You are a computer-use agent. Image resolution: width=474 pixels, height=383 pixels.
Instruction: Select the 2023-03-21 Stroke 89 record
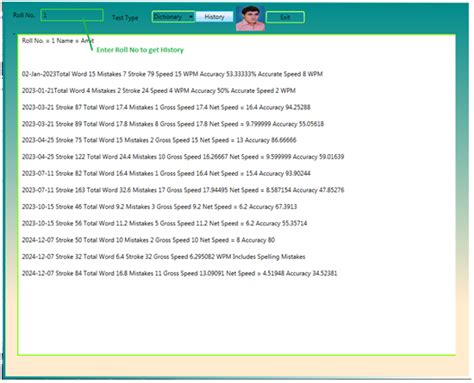173,124
